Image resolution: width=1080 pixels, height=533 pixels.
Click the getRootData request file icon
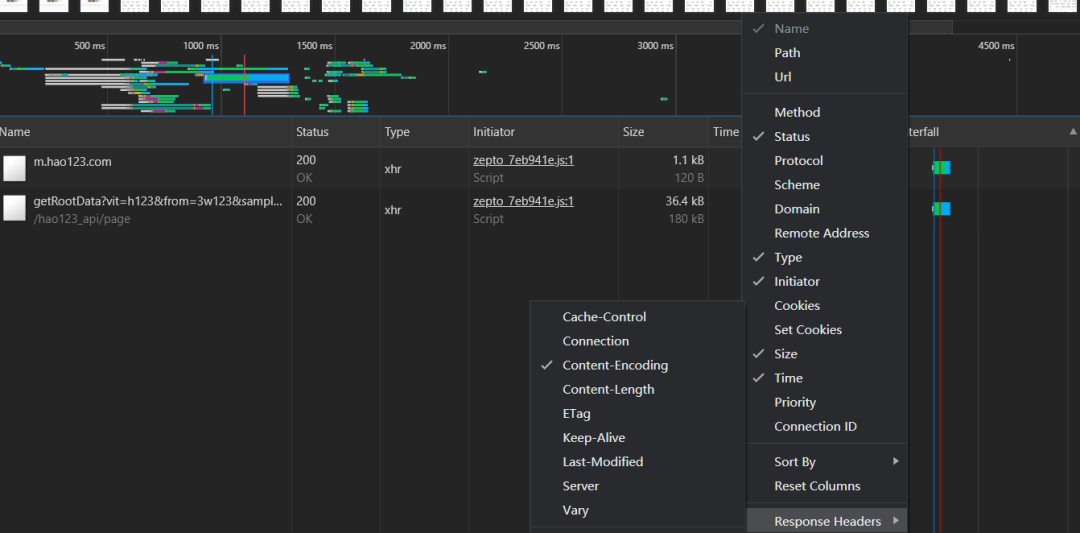(14, 209)
